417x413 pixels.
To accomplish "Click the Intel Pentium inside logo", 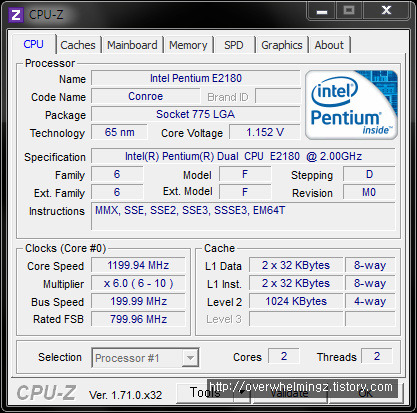I will pos(351,105).
